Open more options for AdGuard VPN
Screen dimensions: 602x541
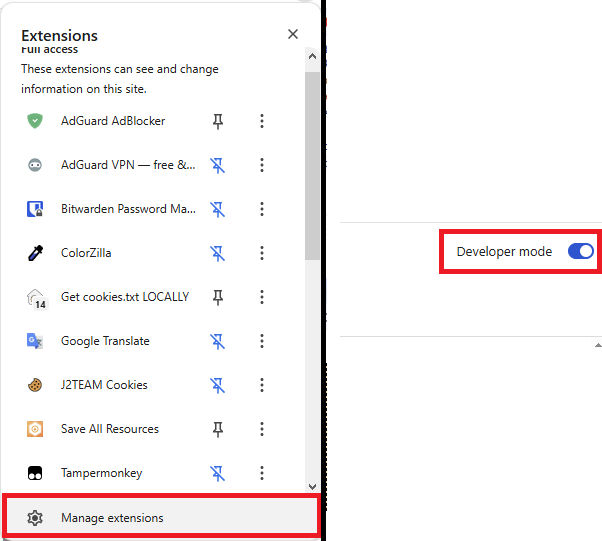point(262,165)
